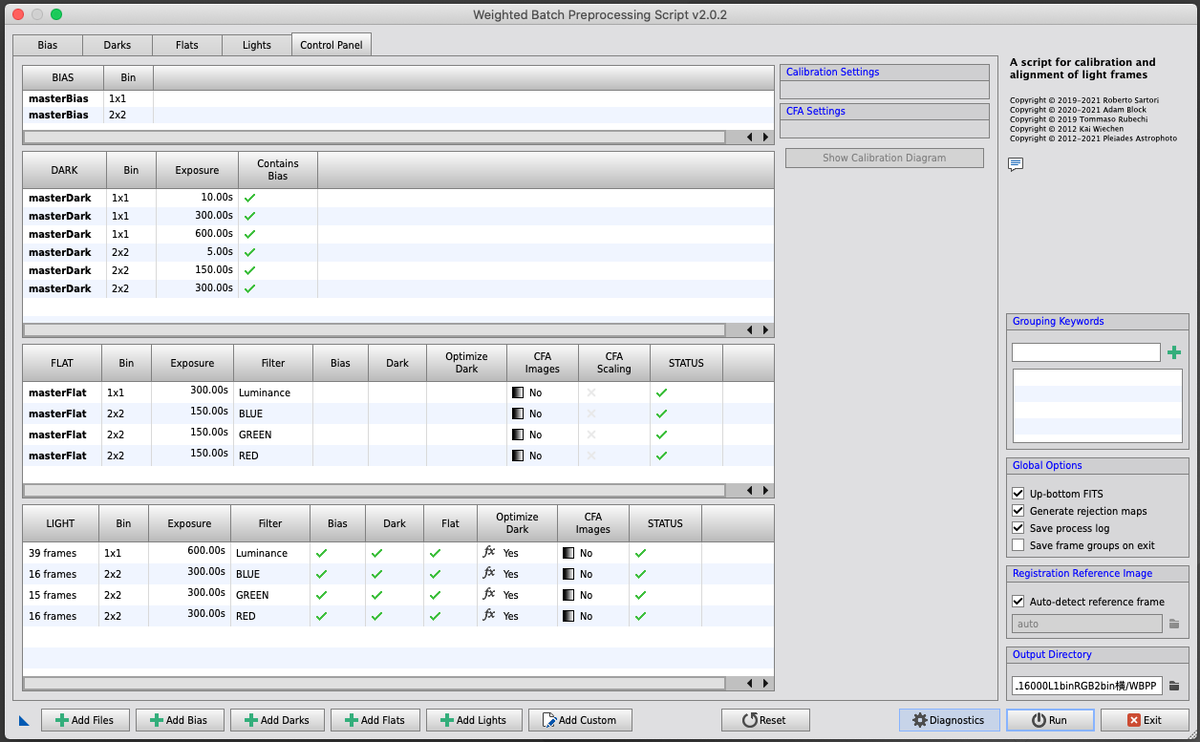Click the grouping keyword input field
Viewport: 1200px width, 742px height.
[x=1086, y=352]
